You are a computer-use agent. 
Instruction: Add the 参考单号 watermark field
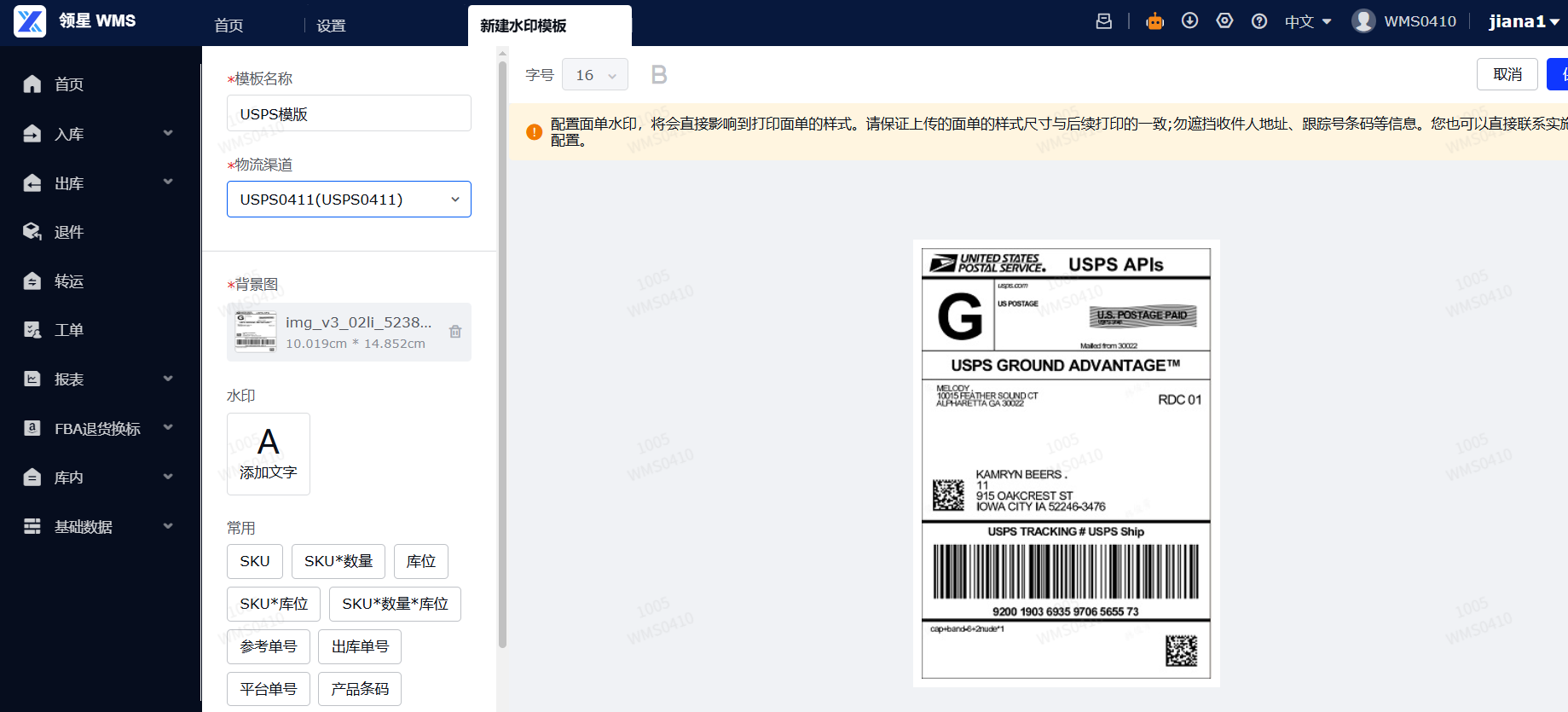269,646
